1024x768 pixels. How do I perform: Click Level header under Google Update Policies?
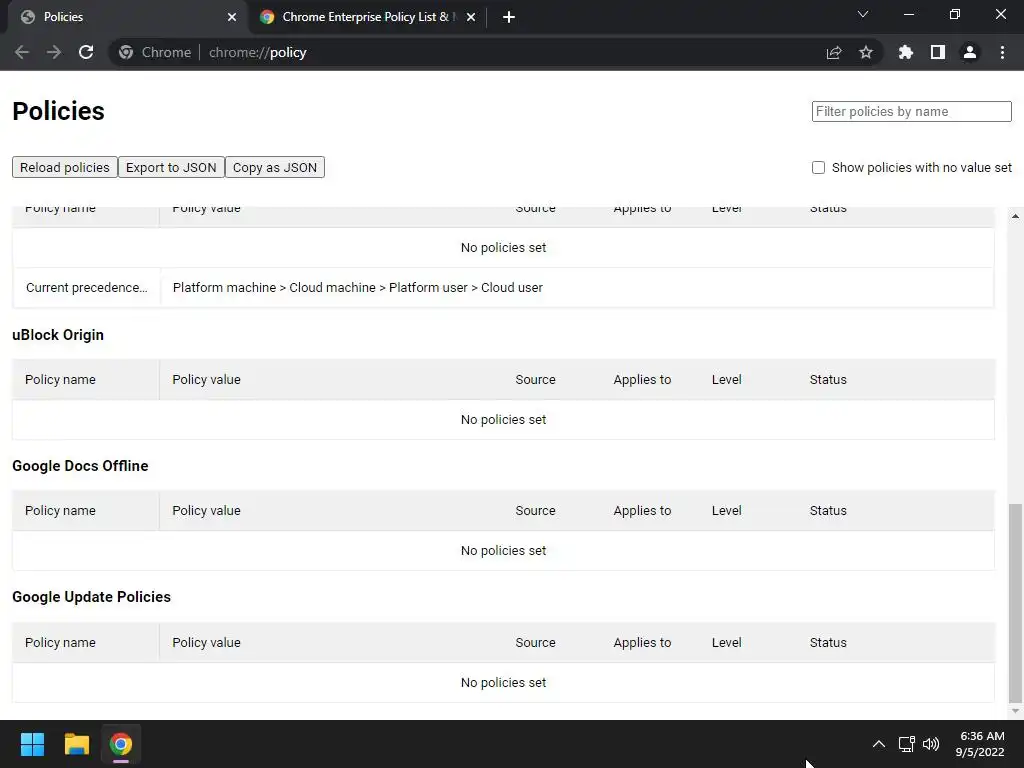click(727, 643)
